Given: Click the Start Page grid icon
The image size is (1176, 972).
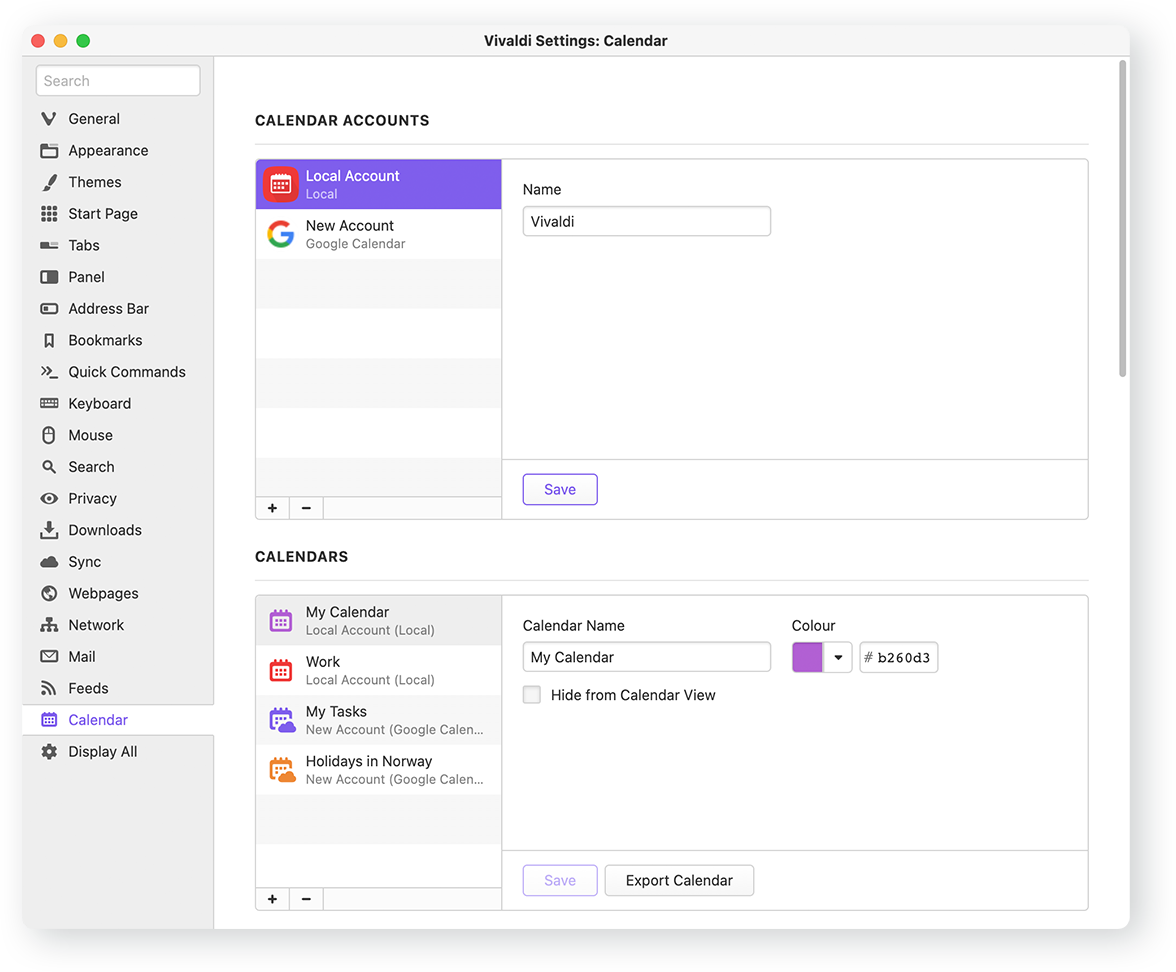Looking at the screenshot, I should (49, 214).
